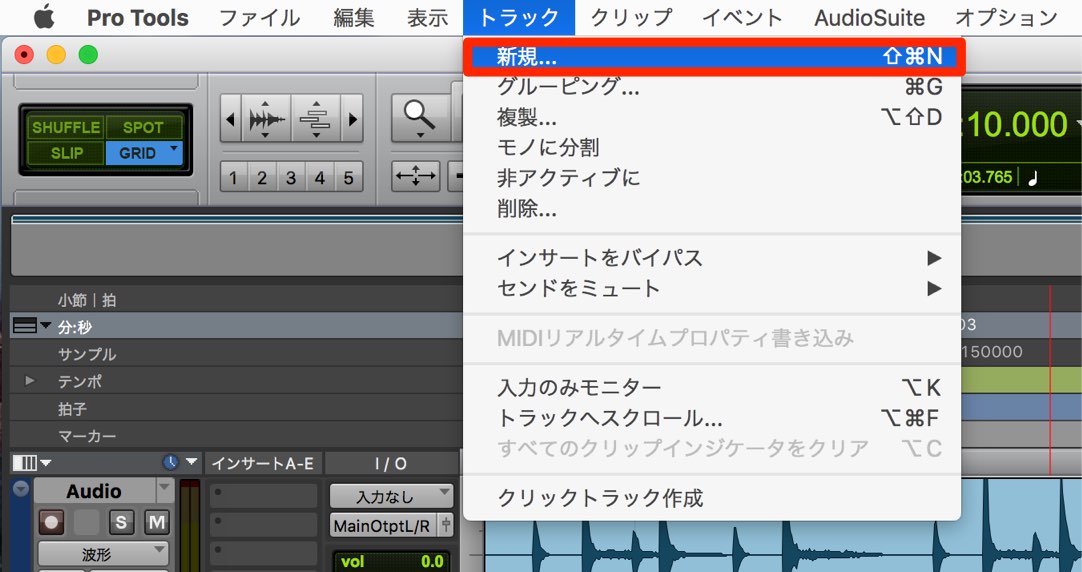This screenshot has width=1082, height=572.
Task: Click the vol 0.0 volume field
Action: click(391, 561)
